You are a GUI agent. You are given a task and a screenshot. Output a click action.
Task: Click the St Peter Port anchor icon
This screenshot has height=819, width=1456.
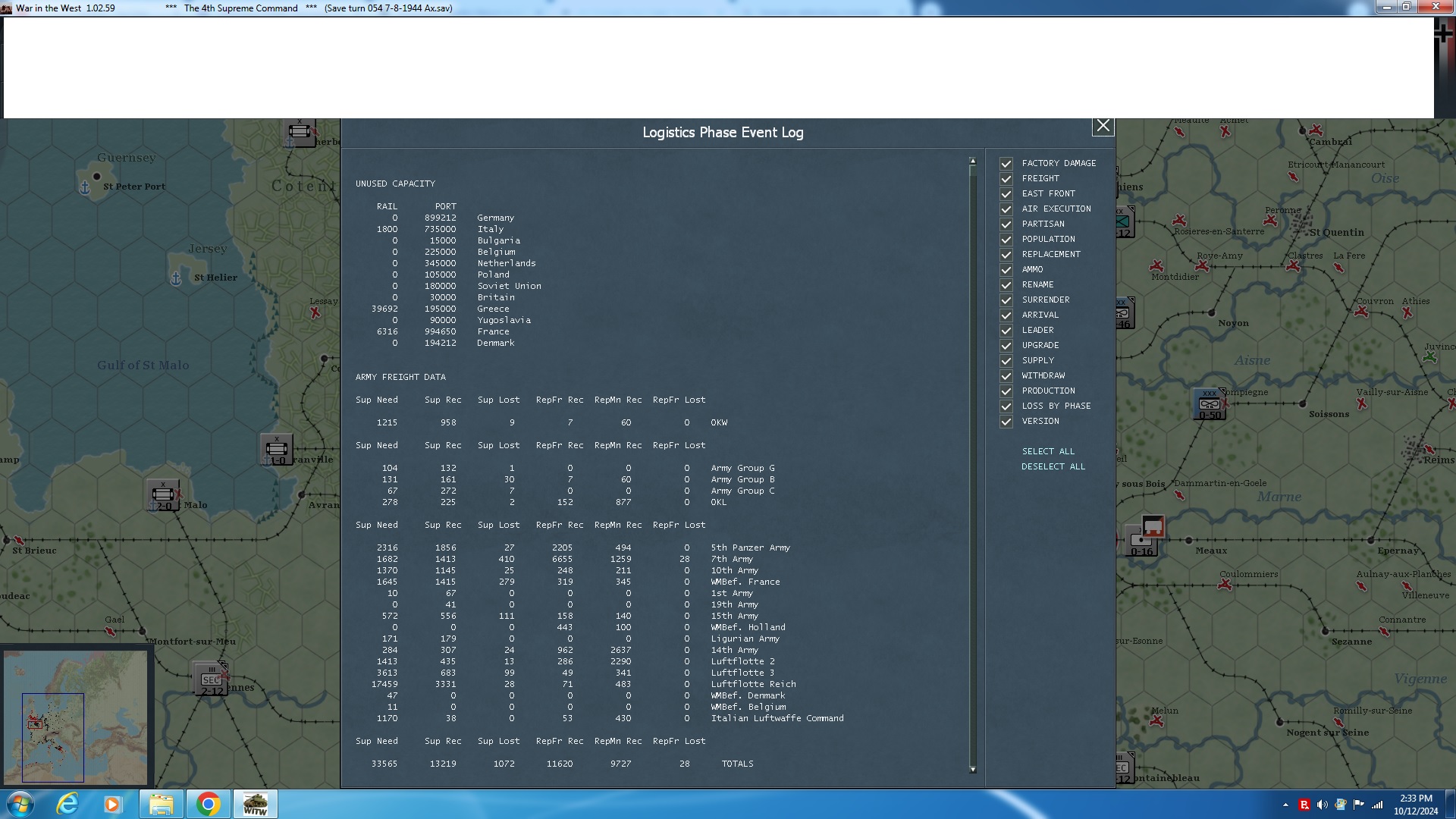pos(85,188)
